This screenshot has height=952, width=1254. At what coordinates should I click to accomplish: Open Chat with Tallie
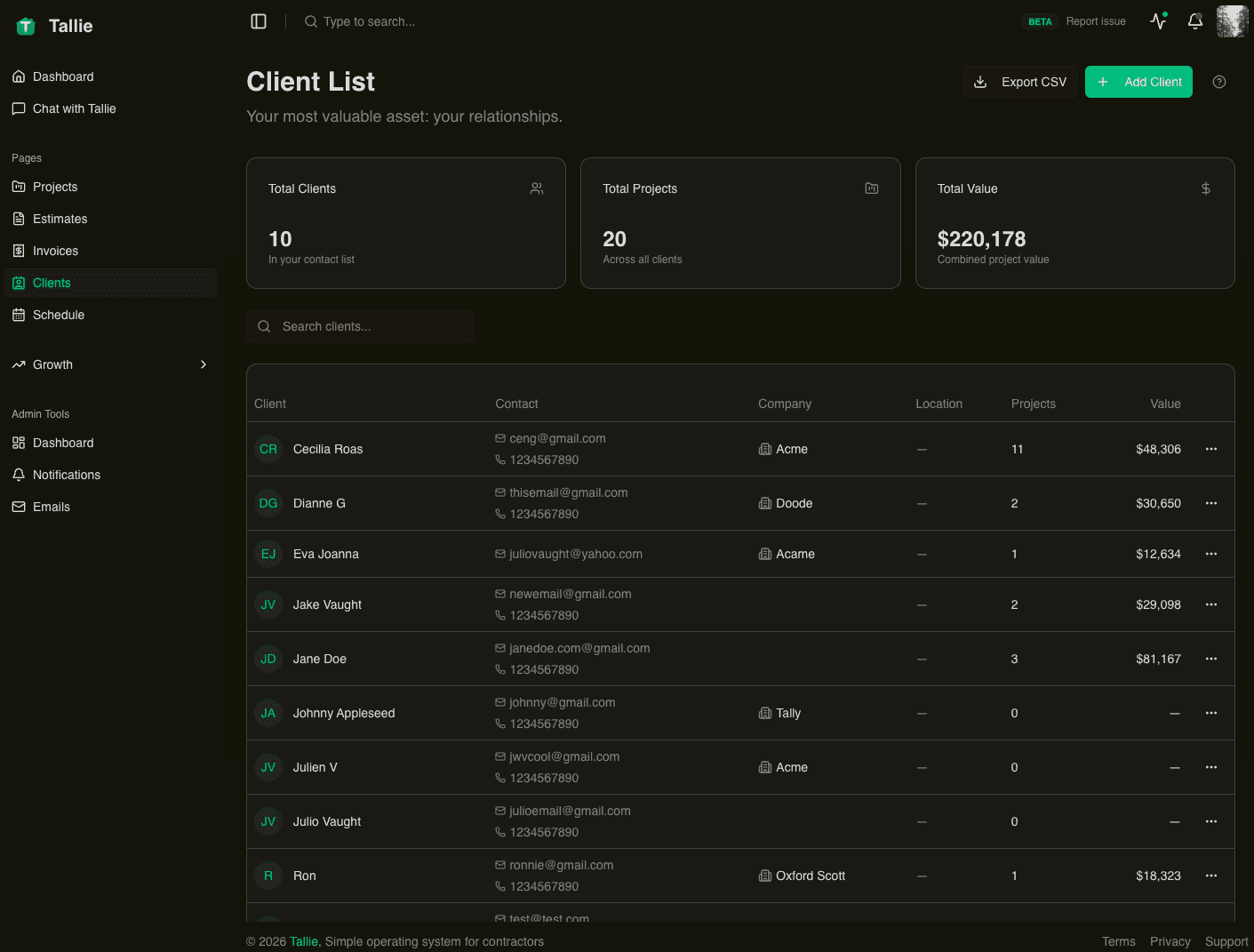point(74,108)
